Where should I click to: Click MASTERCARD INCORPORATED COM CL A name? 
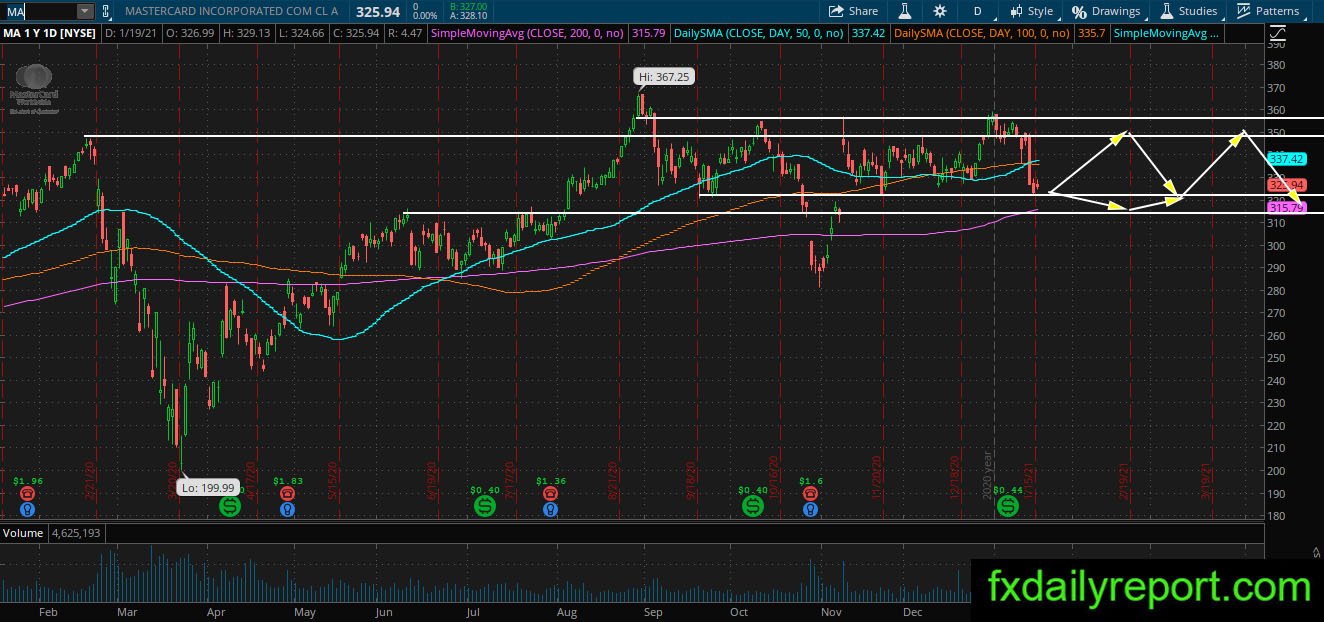point(231,11)
